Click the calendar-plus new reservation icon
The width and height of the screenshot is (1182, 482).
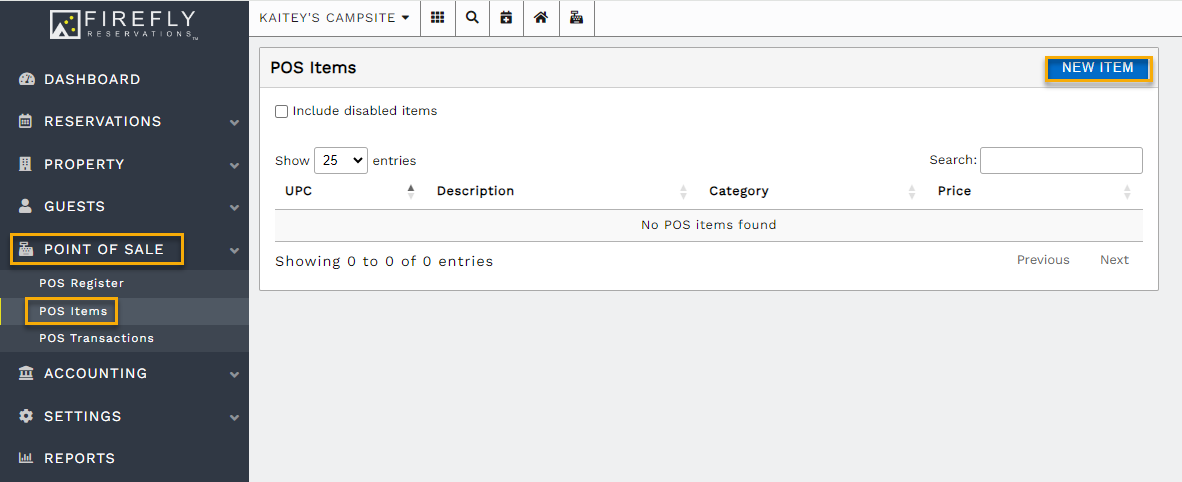[506, 18]
